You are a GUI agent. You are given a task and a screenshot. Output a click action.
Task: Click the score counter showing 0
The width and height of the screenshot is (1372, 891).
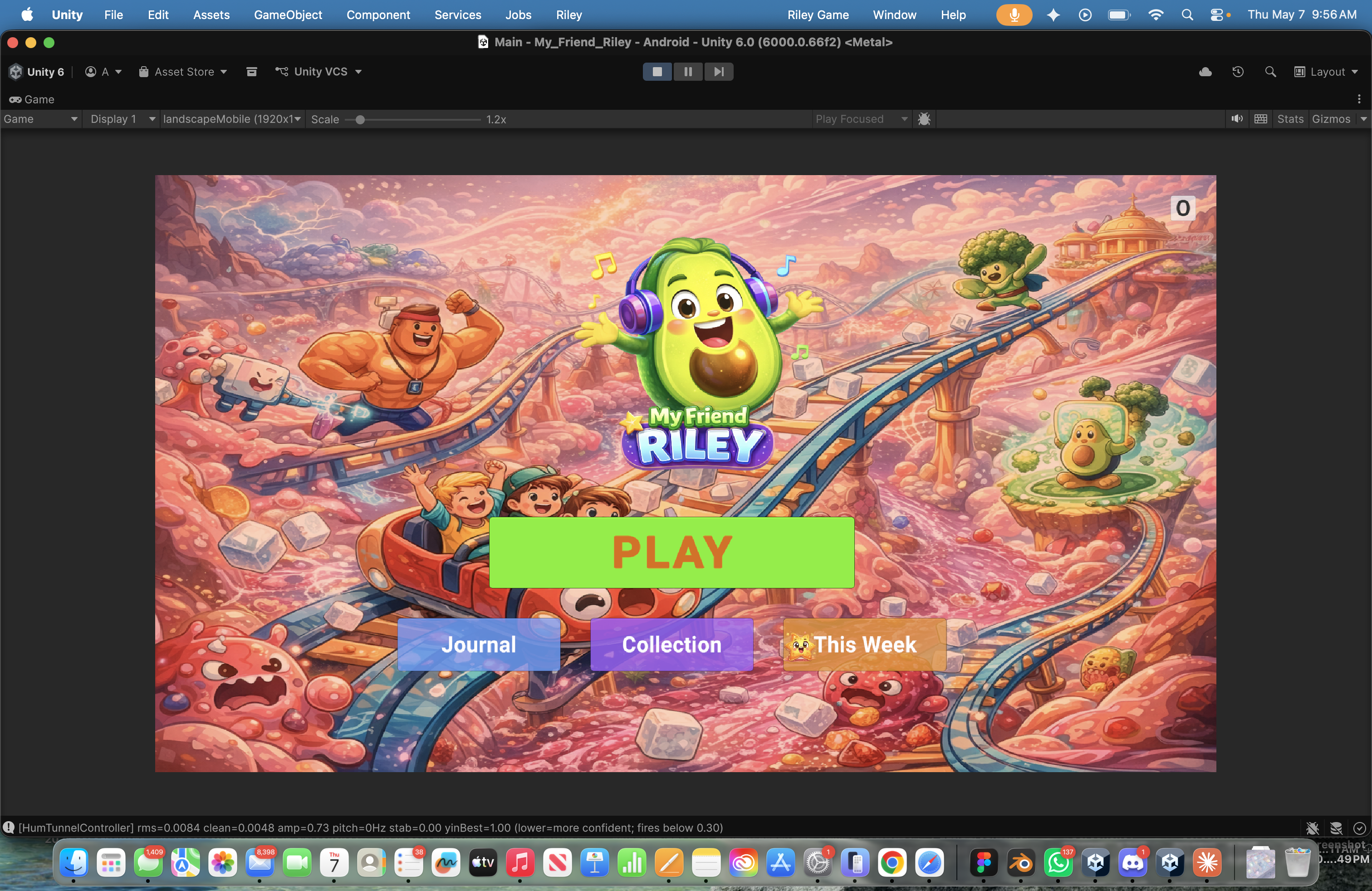click(1183, 208)
